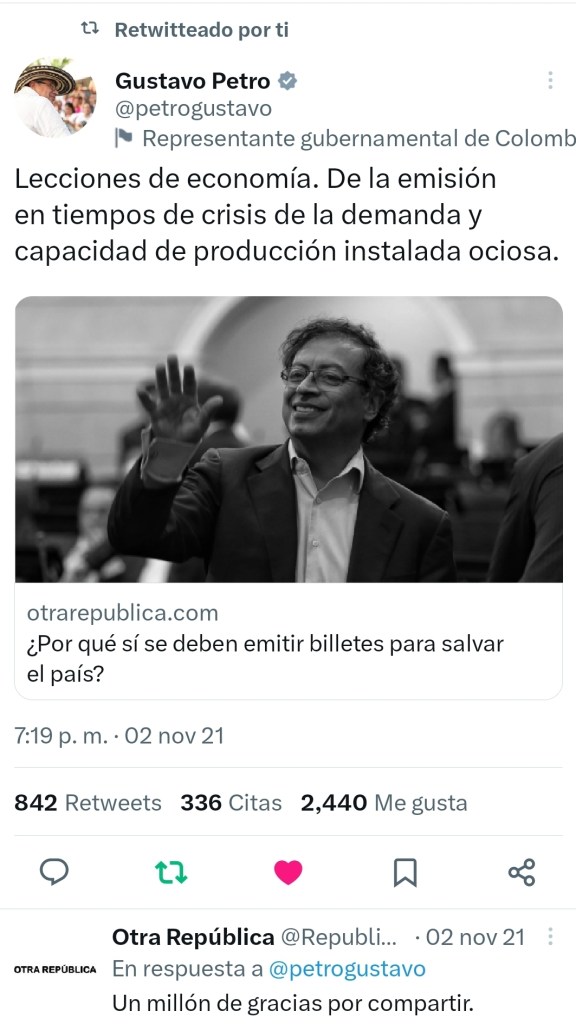Image resolution: width=576 pixels, height=1024 pixels.
Task: Open the otrarepublica.com article preview image
Action: coord(289,439)
